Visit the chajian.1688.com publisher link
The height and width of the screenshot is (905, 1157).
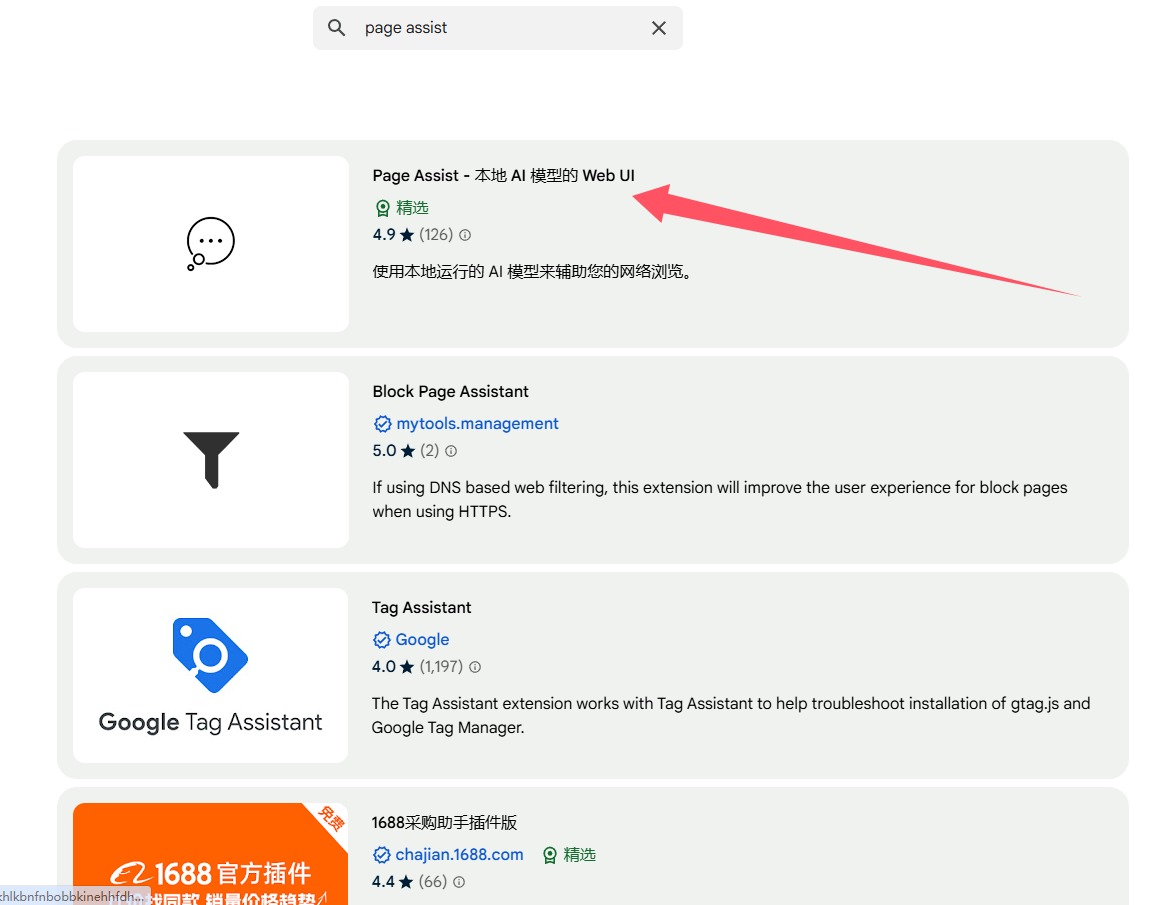point(460,855)
